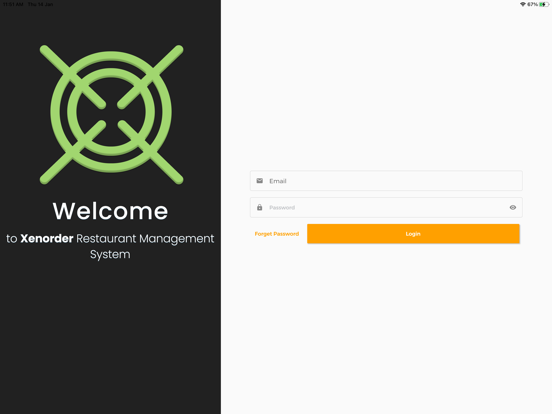
Task: Toggle password visibility with eye icon
Action: [x=513, y=207]
